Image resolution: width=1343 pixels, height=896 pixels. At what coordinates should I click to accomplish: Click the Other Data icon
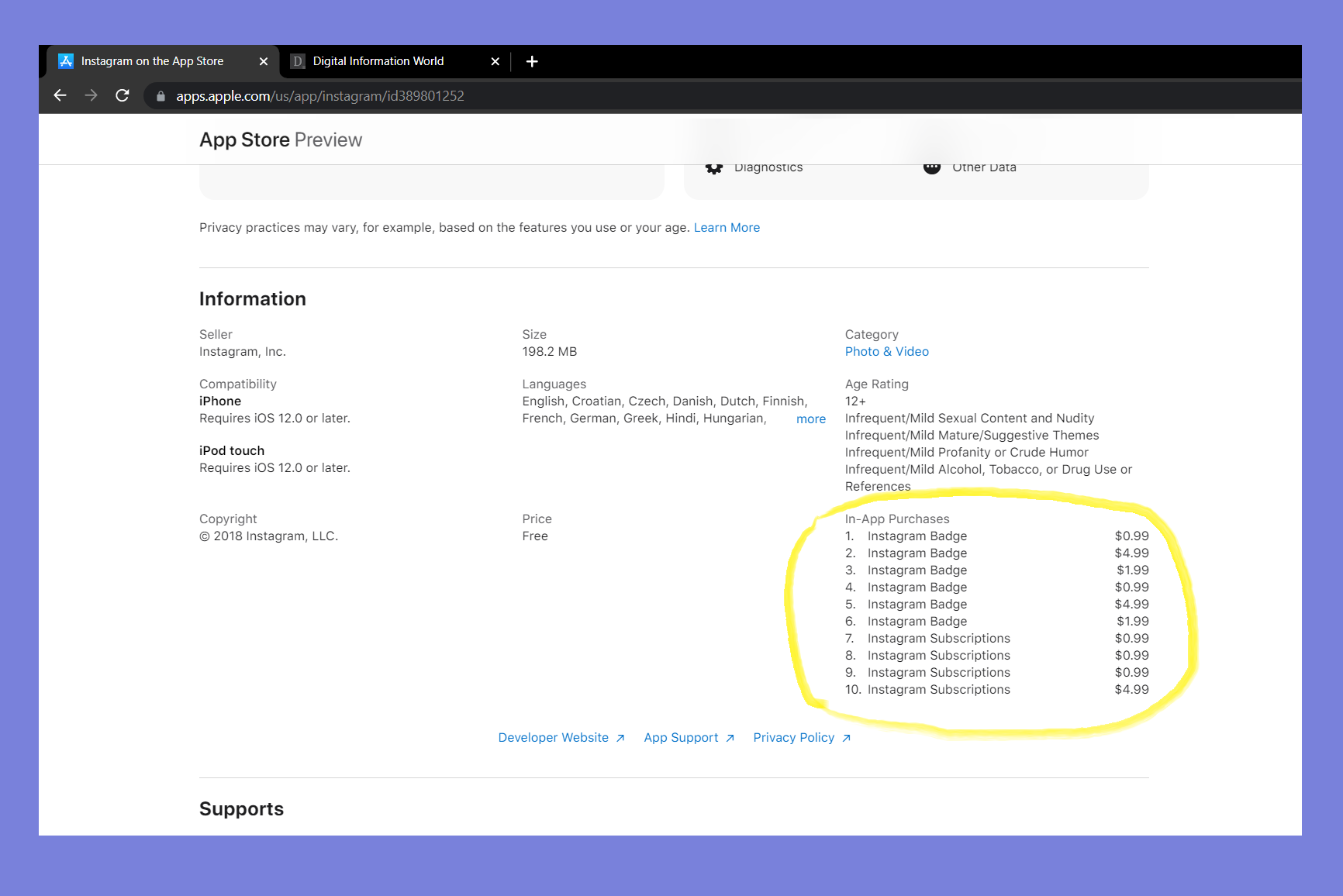[x=932, y=167]
